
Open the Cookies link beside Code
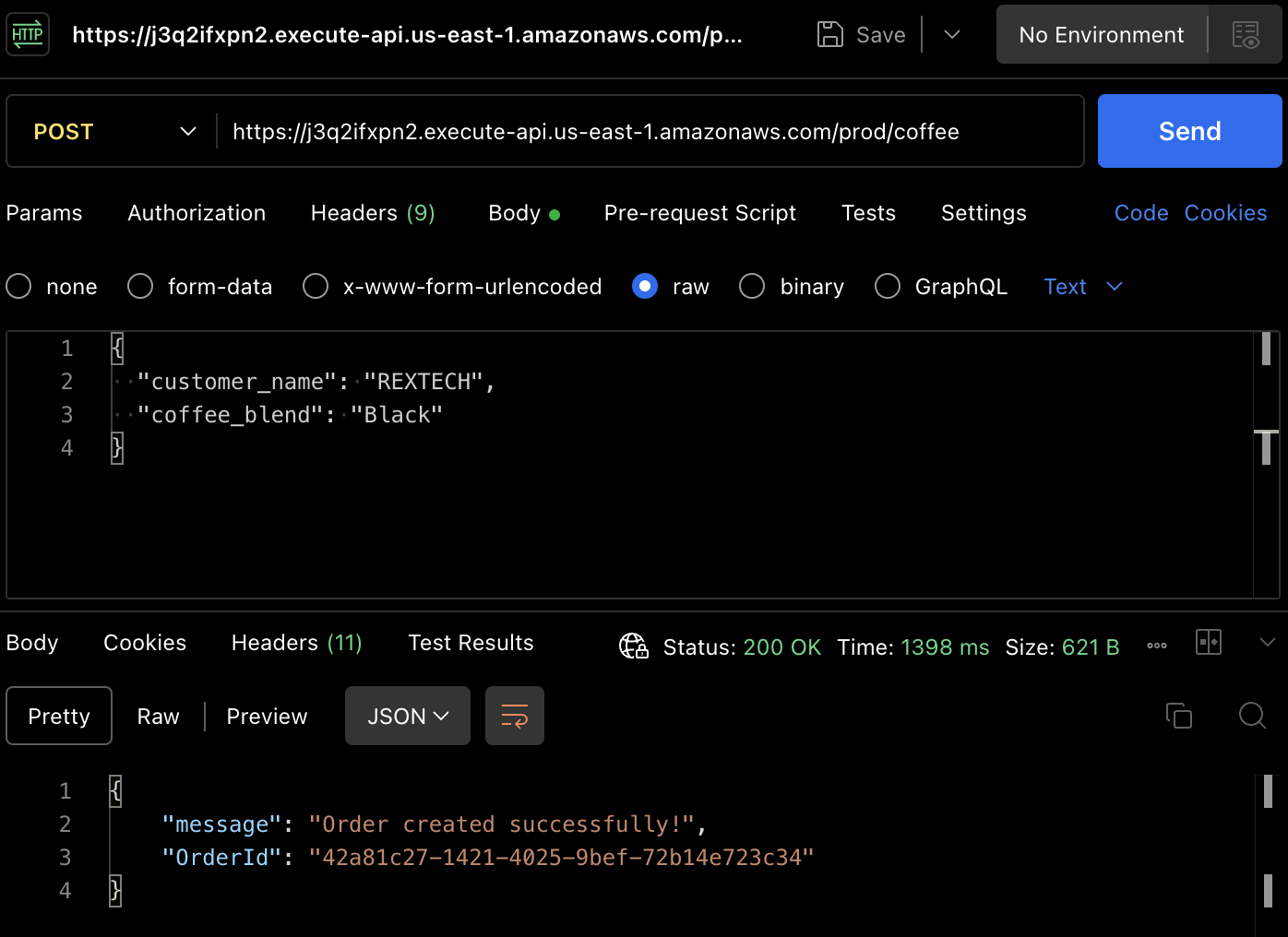tap(1225, 213)
